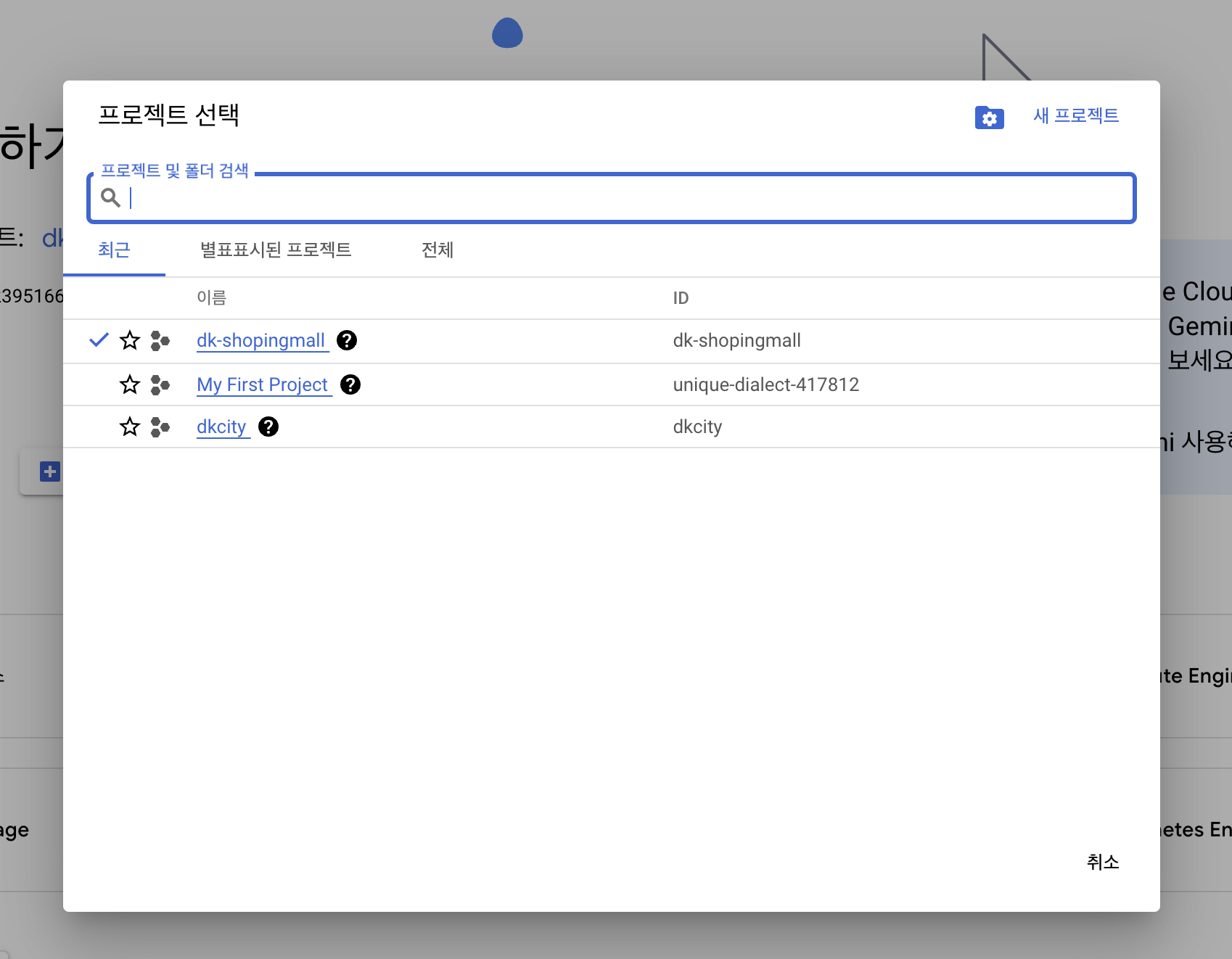Click the 취소 button

(1103, 862)
